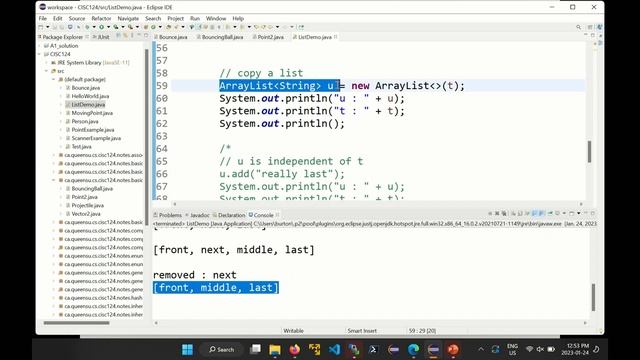Image resolution: width=640 pixels, height=360 pixels.
Task: Click the Console vertical scrollbar thumb
Action: (x=593, y=297)
